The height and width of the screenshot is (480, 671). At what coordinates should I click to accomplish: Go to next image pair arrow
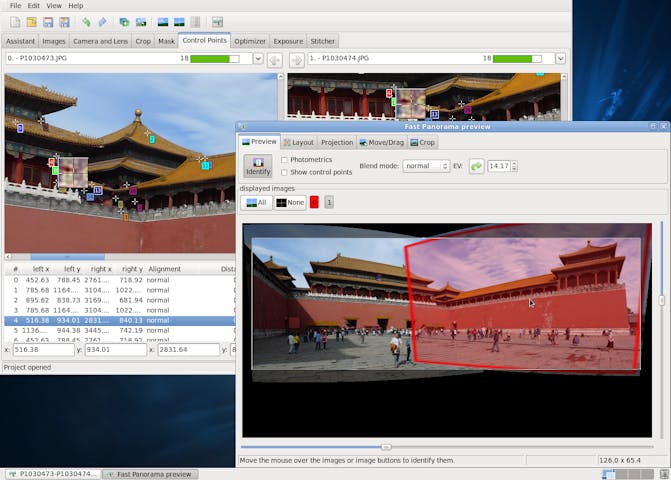click(296, 59)
